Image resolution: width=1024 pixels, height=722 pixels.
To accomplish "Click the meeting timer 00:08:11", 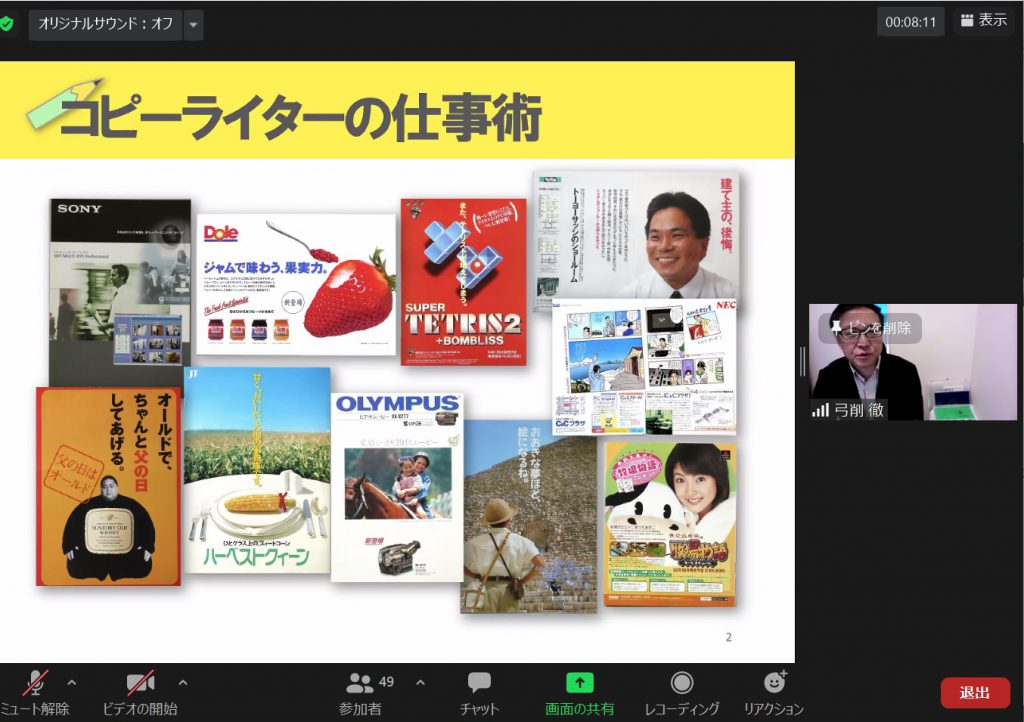I will point(910,22).
